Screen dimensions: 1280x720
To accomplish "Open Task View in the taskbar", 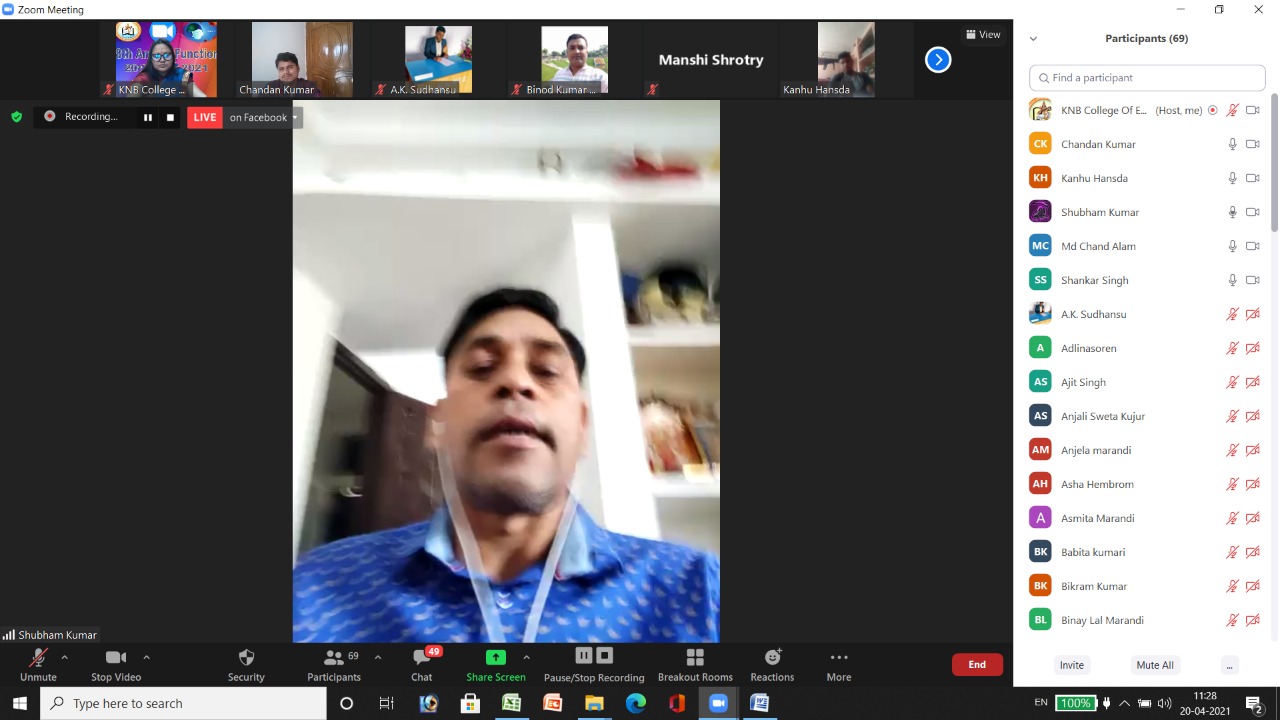I will pyautogui.click(x=387, y=703).
